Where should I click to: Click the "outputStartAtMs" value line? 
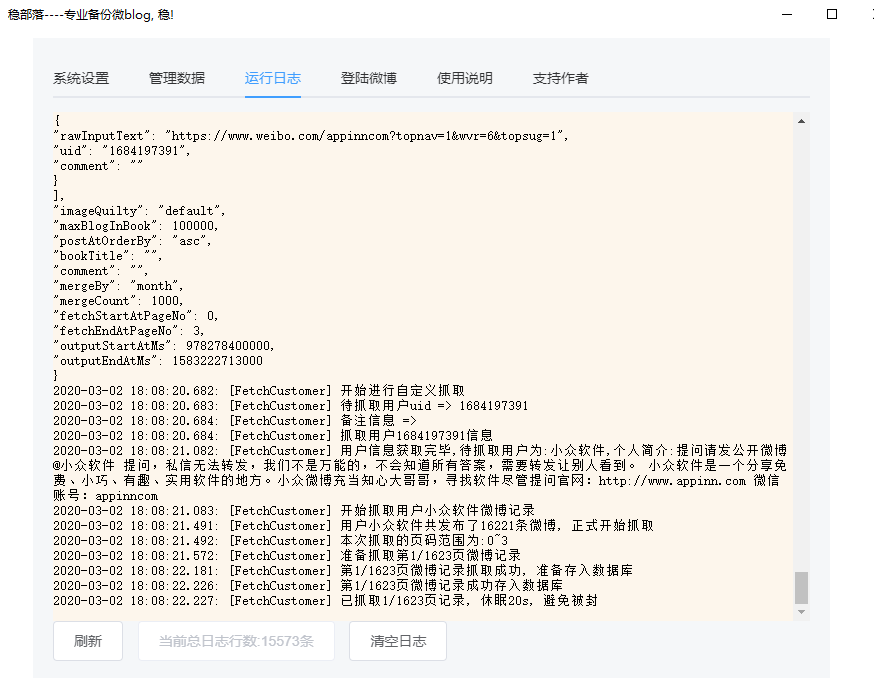[164, 346]
